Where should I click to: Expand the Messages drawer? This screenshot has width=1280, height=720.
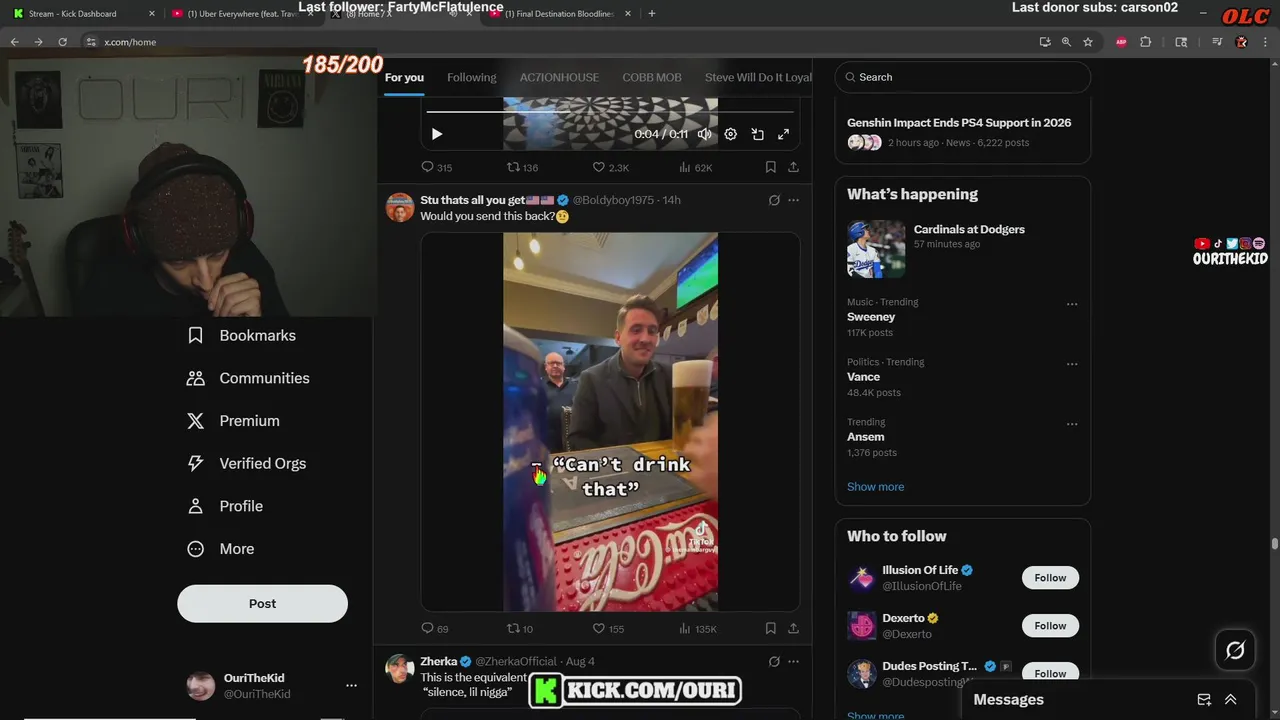[1231, 700]
